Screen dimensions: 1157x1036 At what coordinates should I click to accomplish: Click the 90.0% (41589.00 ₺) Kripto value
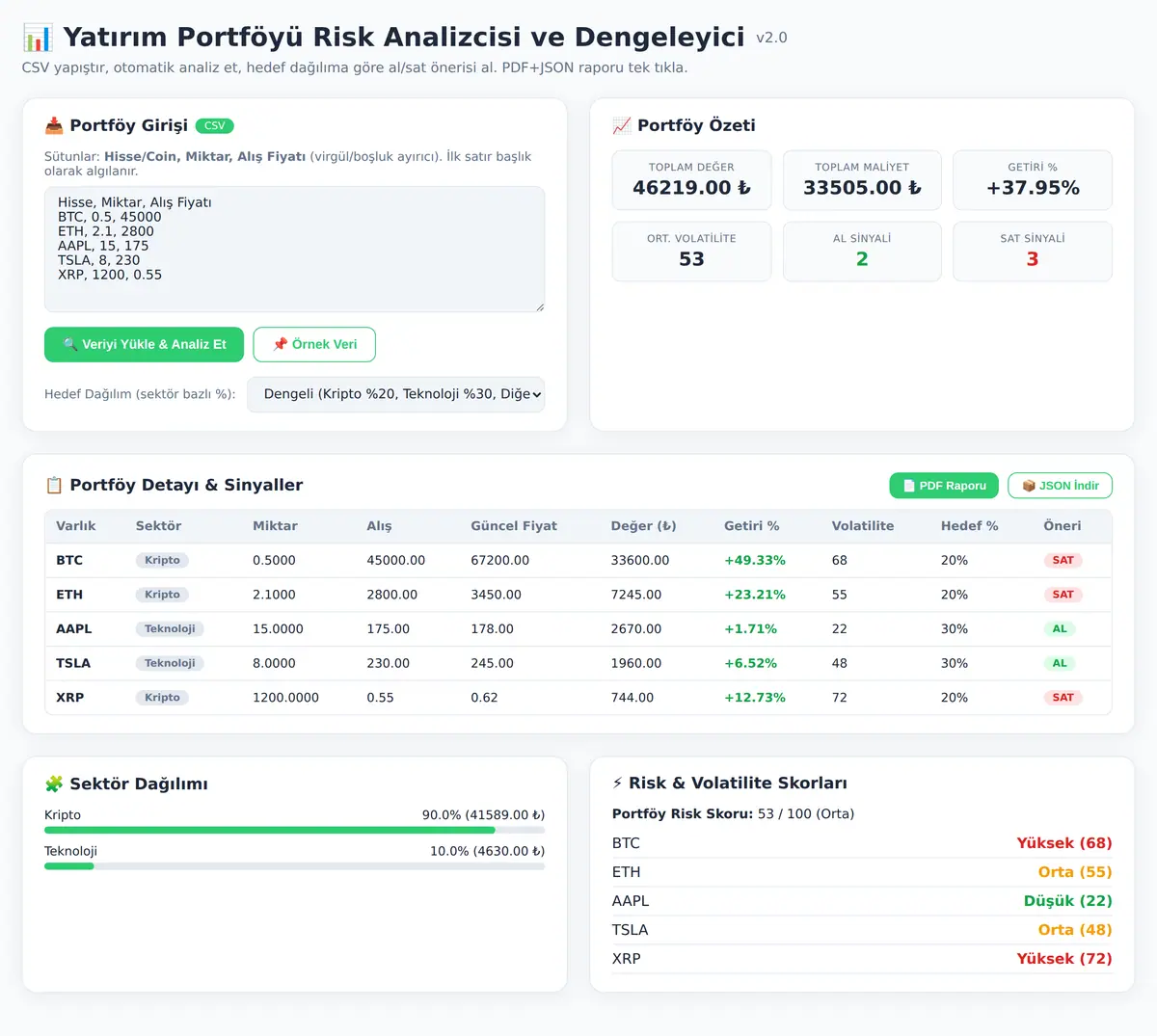pyautogui.click(x=483, y=815)
